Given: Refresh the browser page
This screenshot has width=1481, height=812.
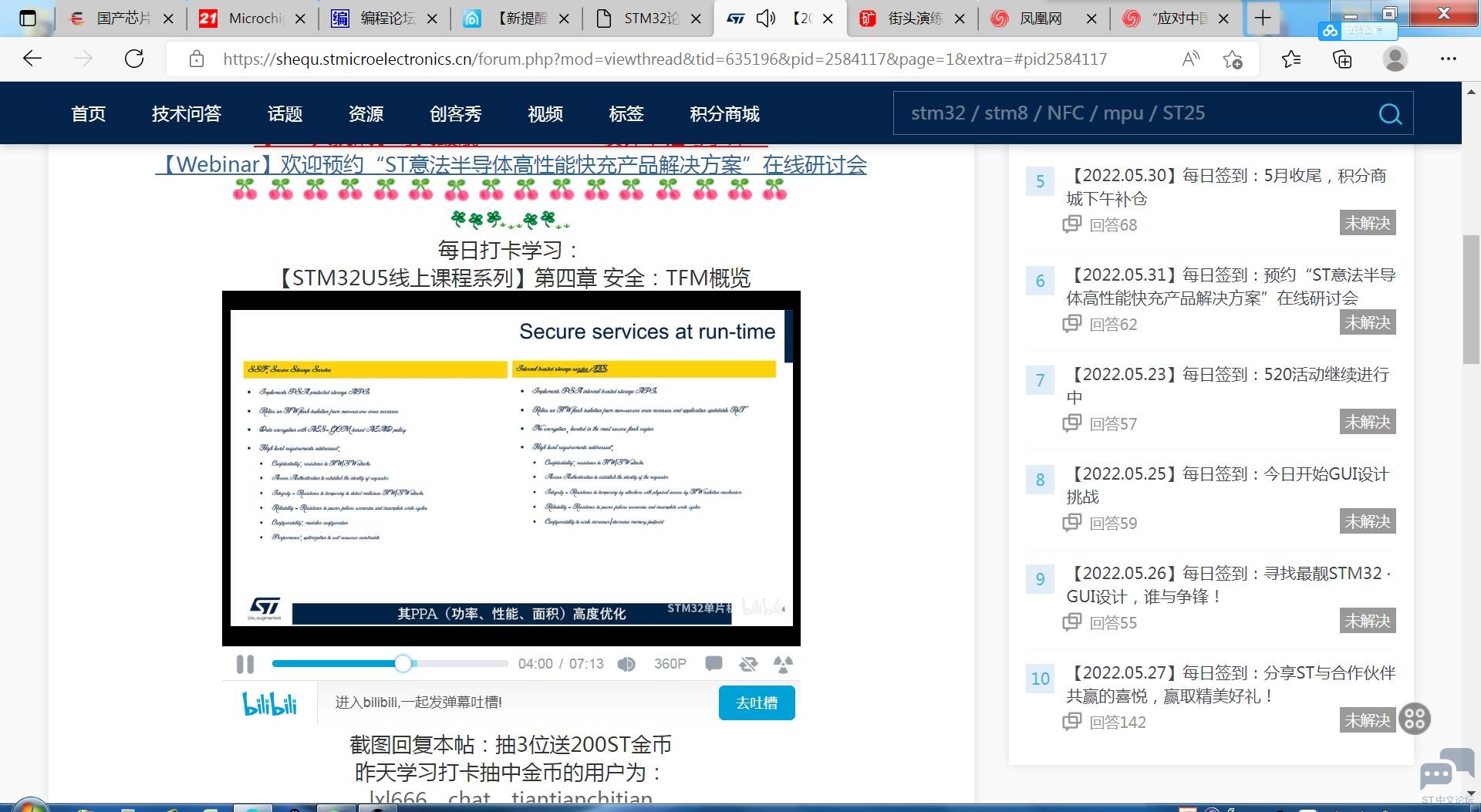Looking at the screenshot, I should pyautogui.click(x=134, y=59).
